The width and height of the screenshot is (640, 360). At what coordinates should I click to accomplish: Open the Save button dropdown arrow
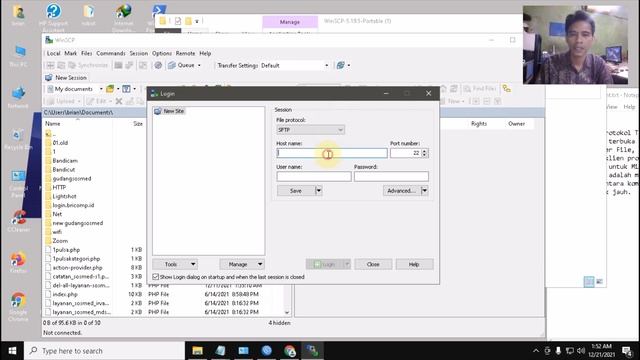coord(319,191)
